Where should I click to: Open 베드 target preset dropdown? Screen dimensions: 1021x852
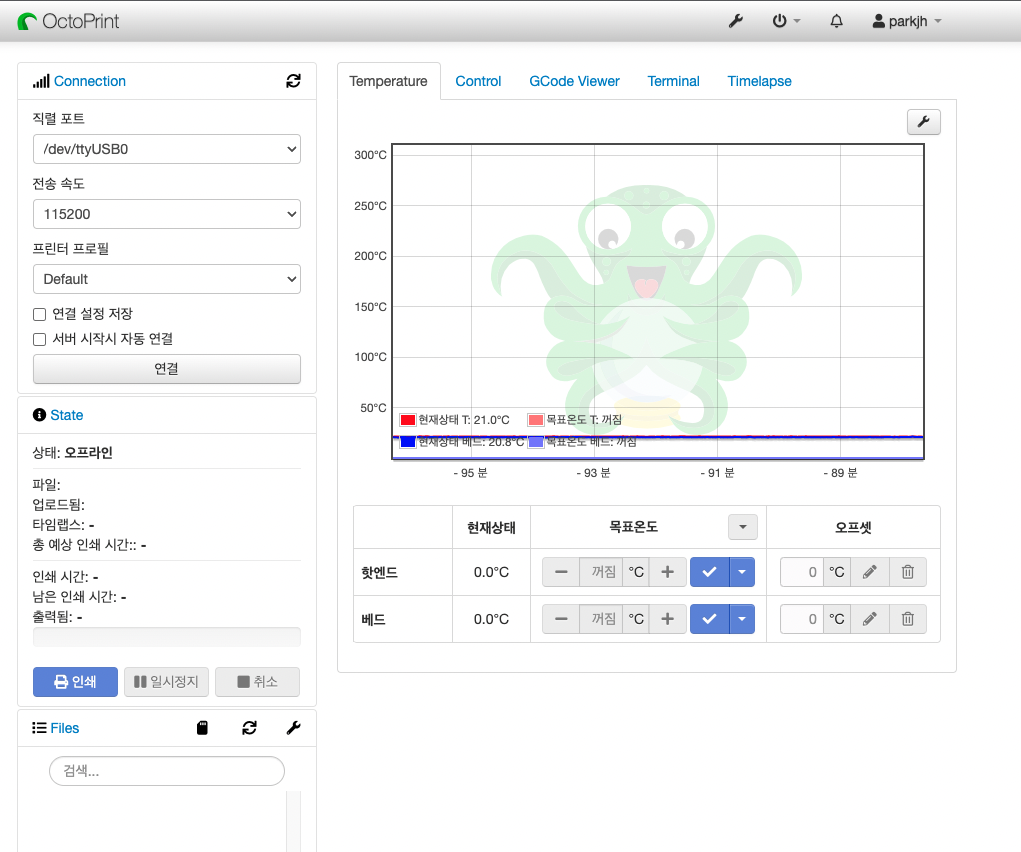[x=742, y=619]
